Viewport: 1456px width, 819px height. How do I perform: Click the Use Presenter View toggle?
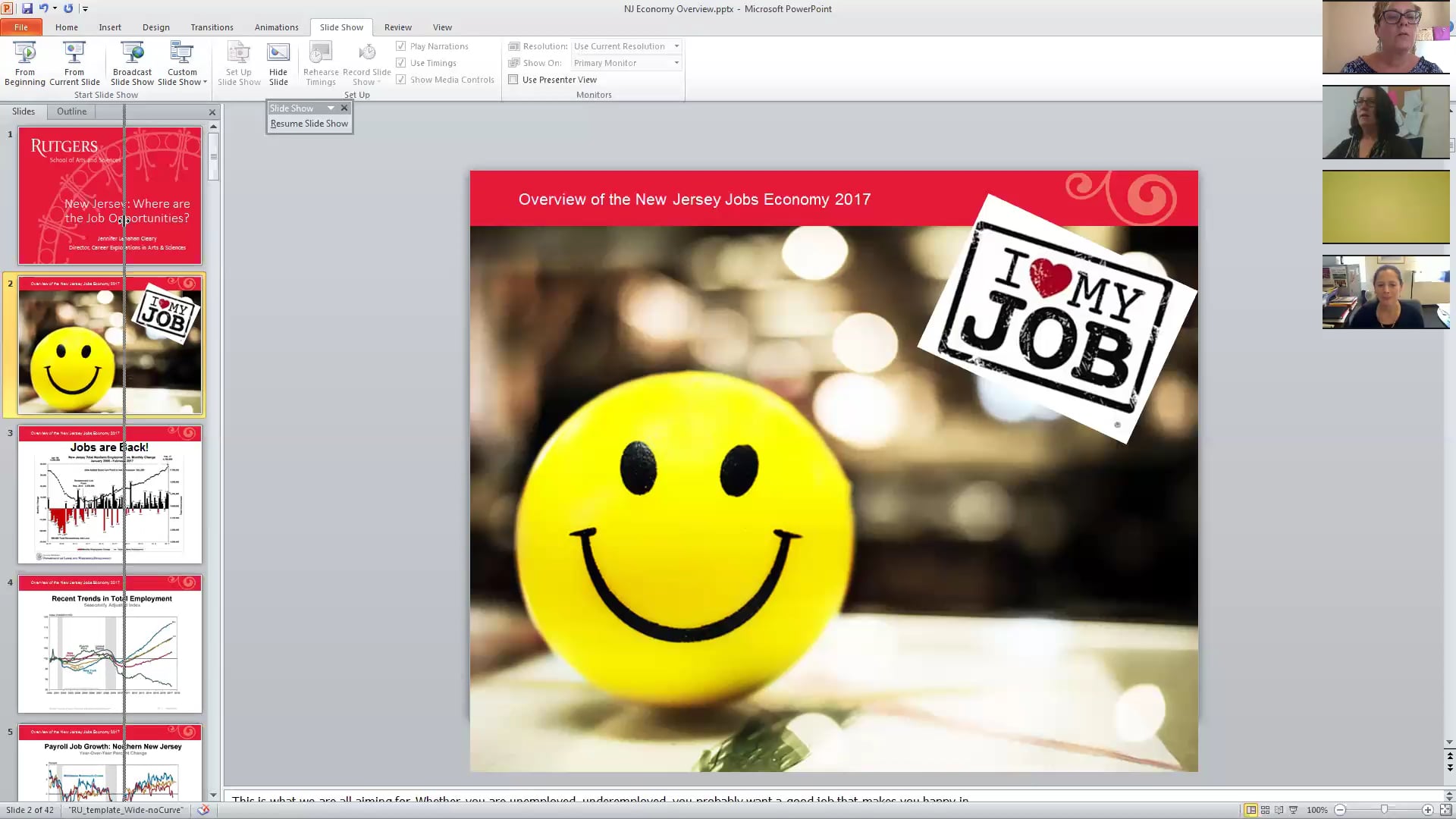pos(515,79)
